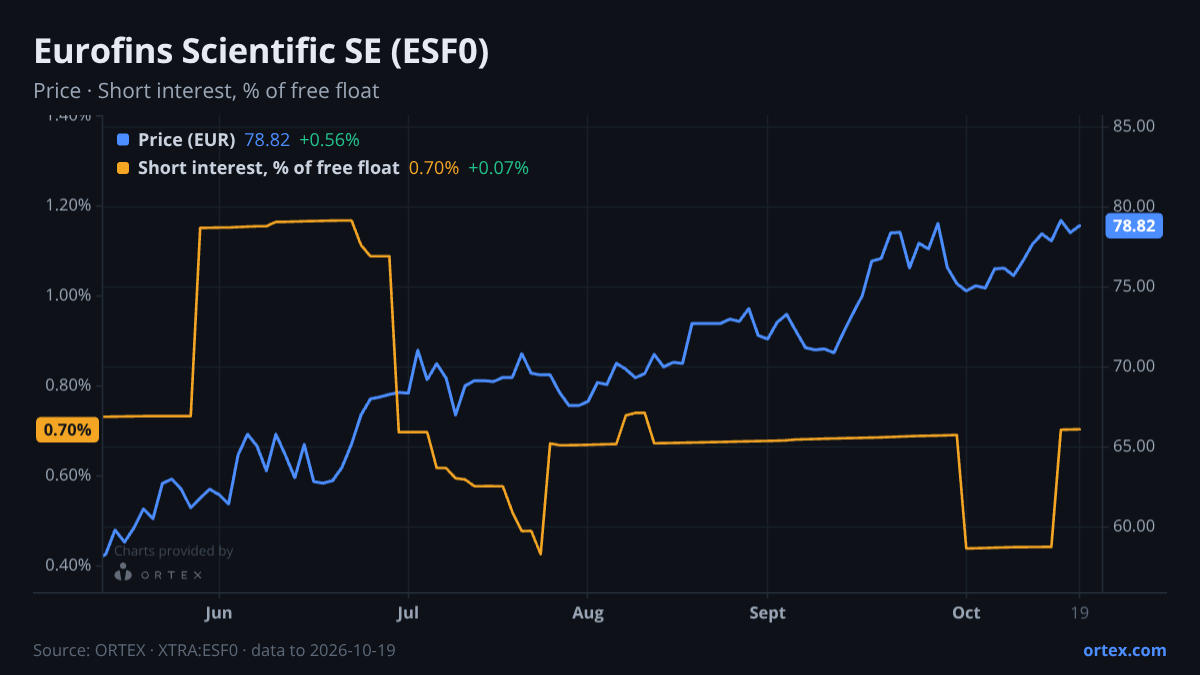Click the Source: ORTEX footer text
The width and height of the screenshot is (1200, 675).
[214, 650]
